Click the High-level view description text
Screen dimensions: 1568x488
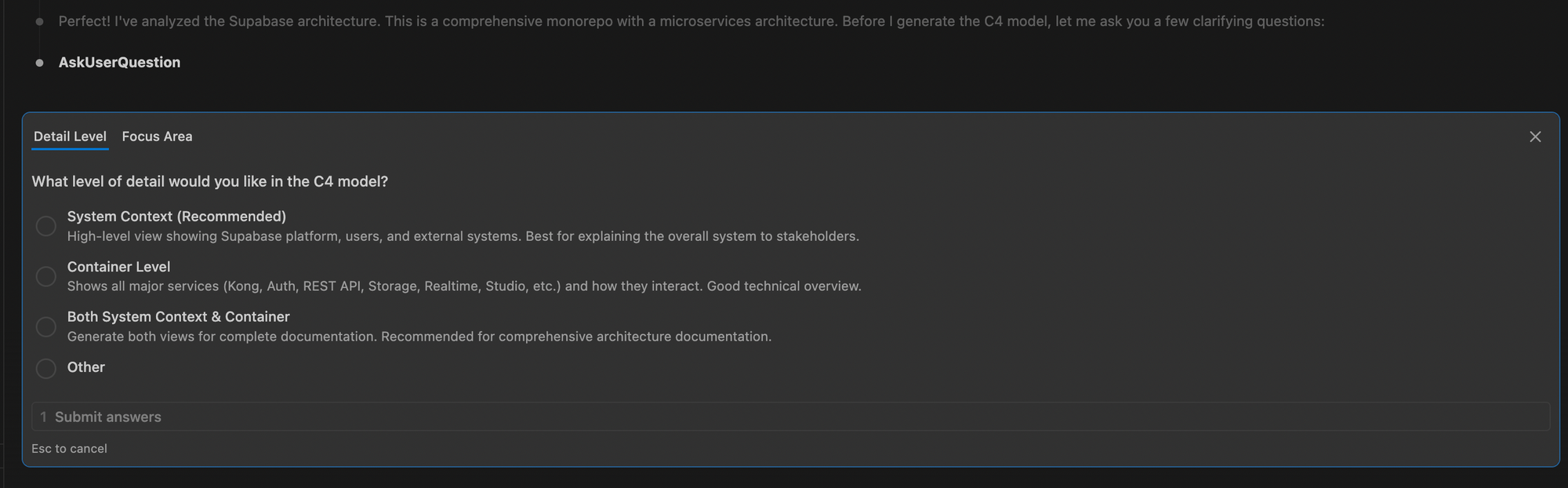(x=463, y=236)
